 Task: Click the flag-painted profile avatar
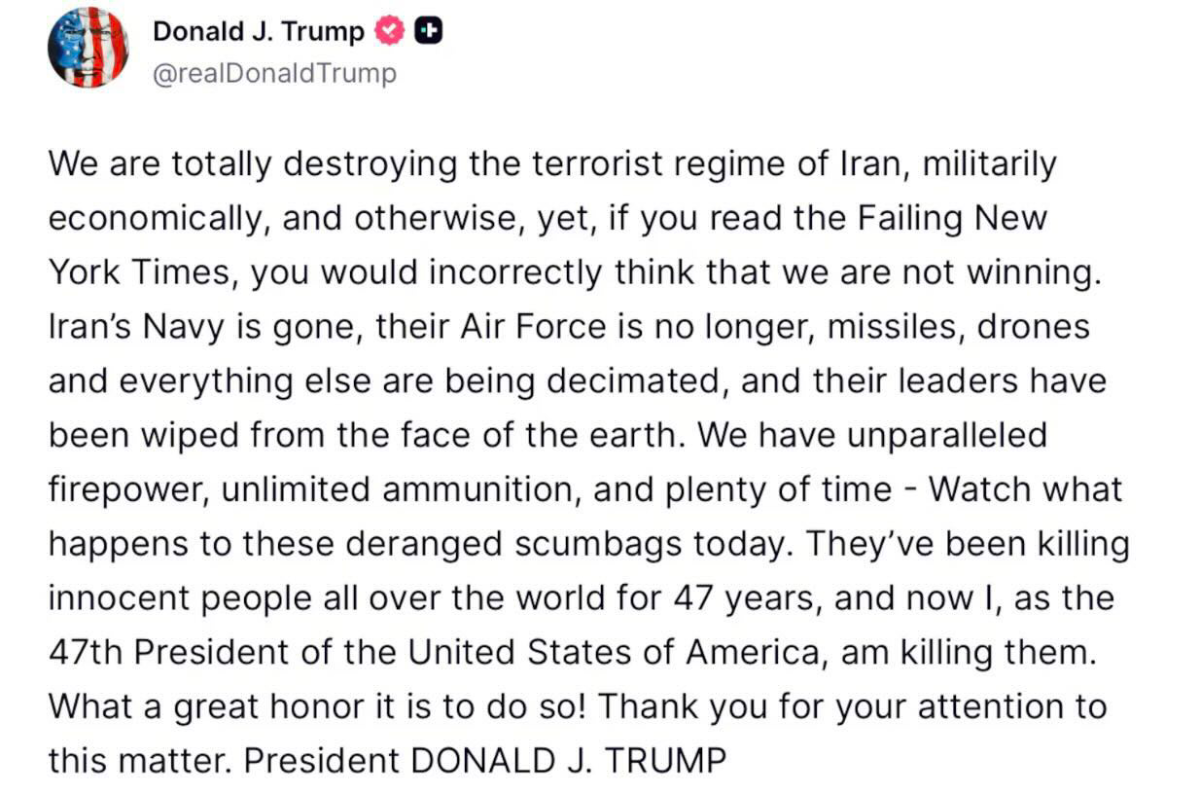(88, 48)
